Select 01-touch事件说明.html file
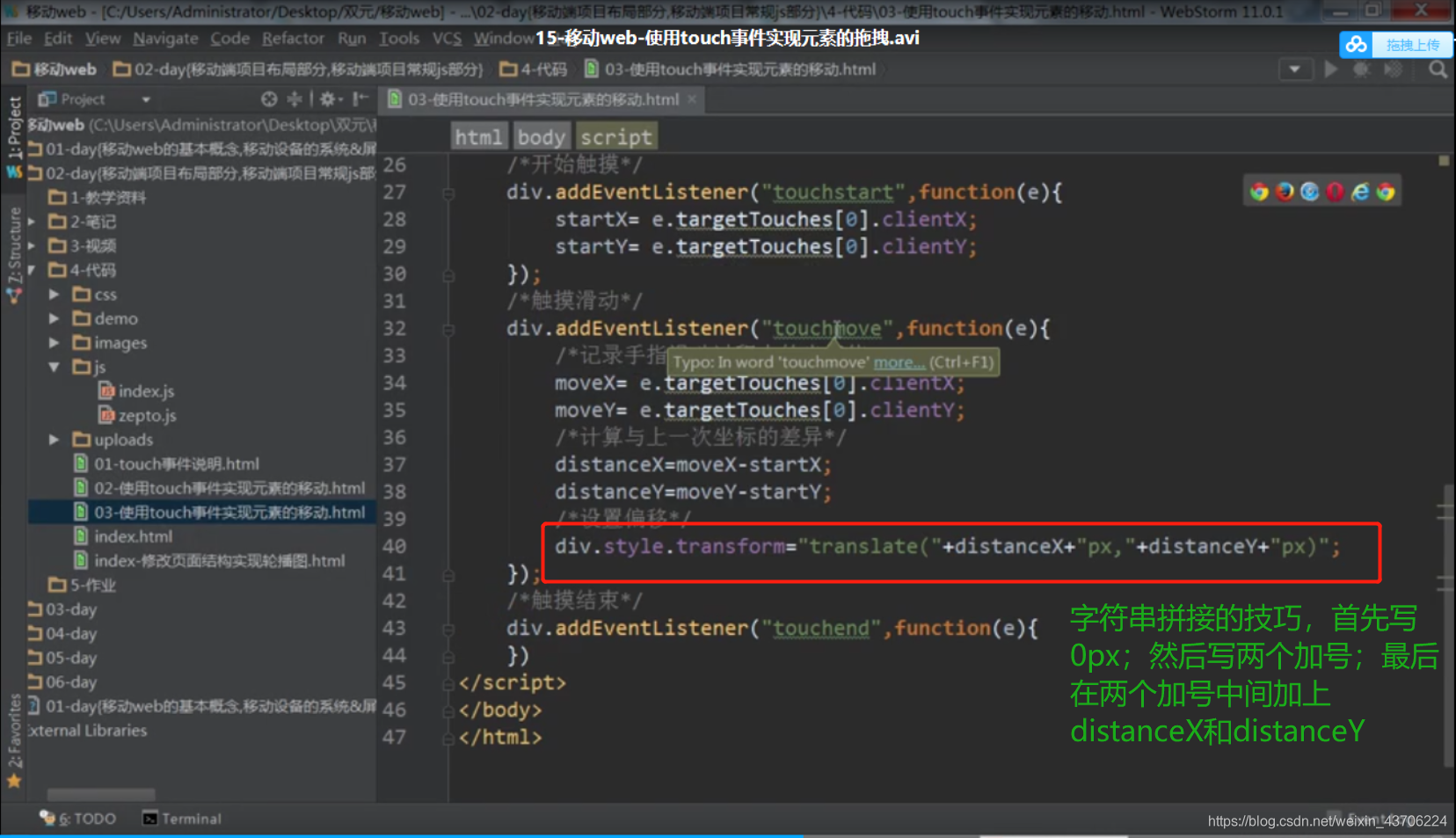 pos(167,463)
